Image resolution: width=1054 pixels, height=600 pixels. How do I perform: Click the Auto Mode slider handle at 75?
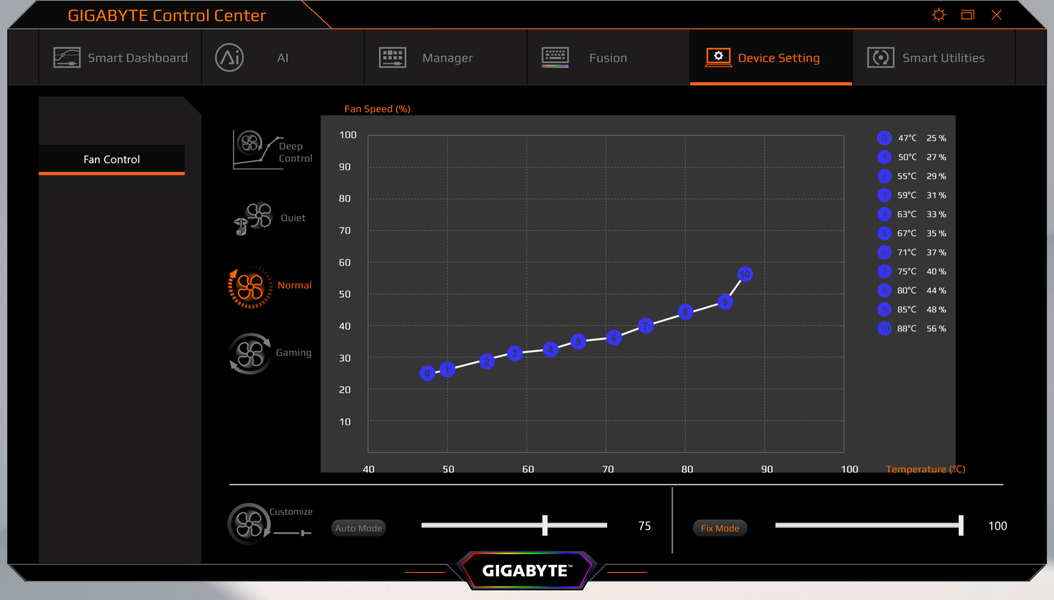[545, 525]
